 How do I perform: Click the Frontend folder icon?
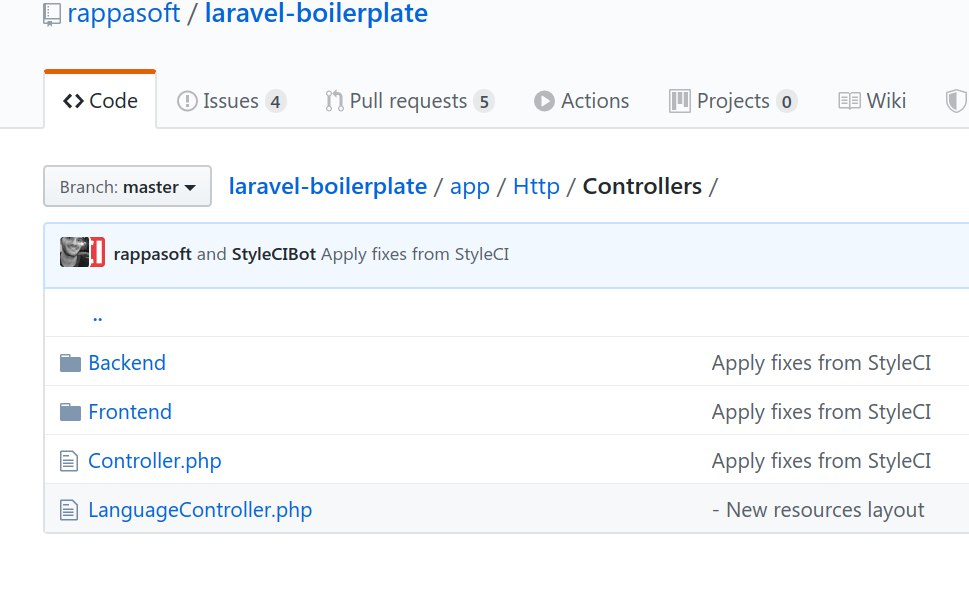[70, 412]
